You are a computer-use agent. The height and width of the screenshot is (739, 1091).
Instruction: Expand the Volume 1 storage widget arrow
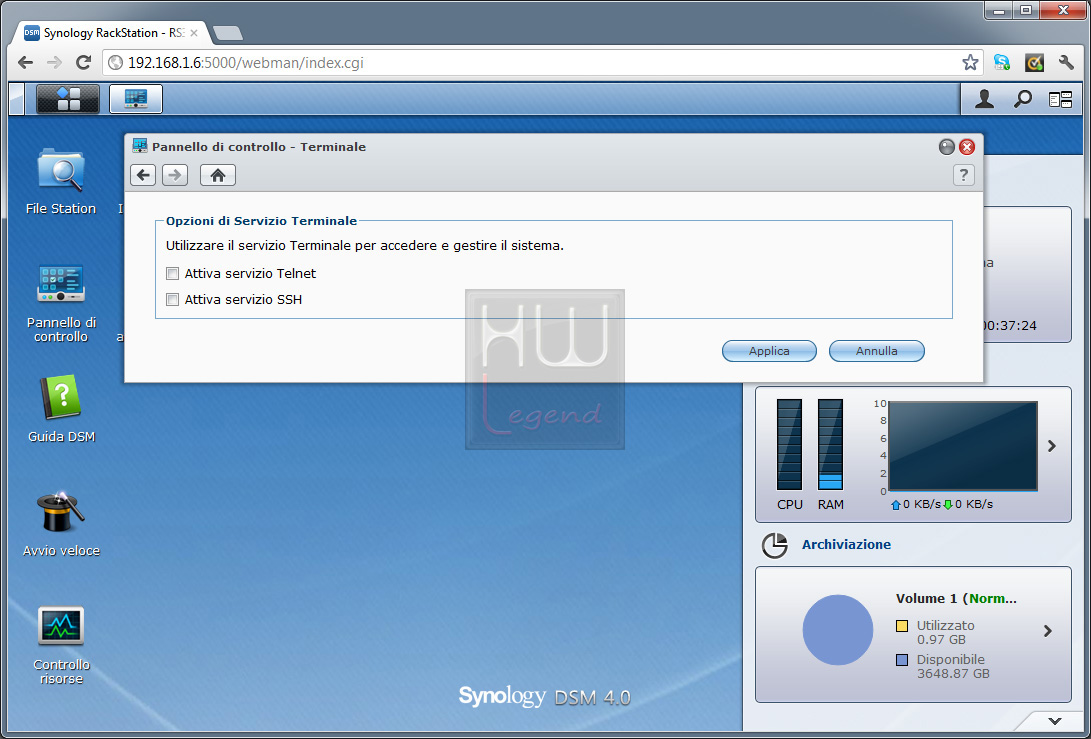[x=1048, y=631]
